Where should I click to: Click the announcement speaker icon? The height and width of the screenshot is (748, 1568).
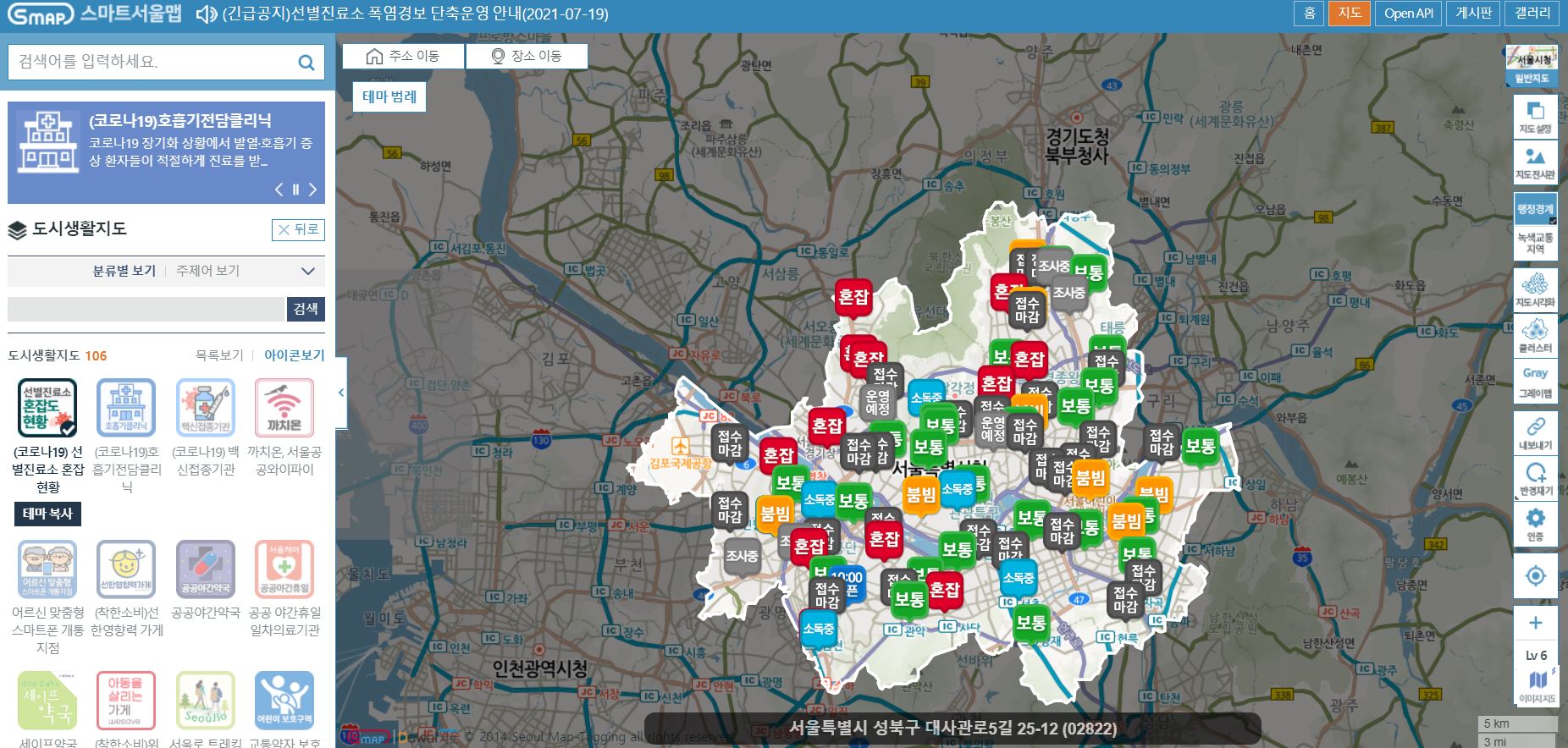pos(206,14)
